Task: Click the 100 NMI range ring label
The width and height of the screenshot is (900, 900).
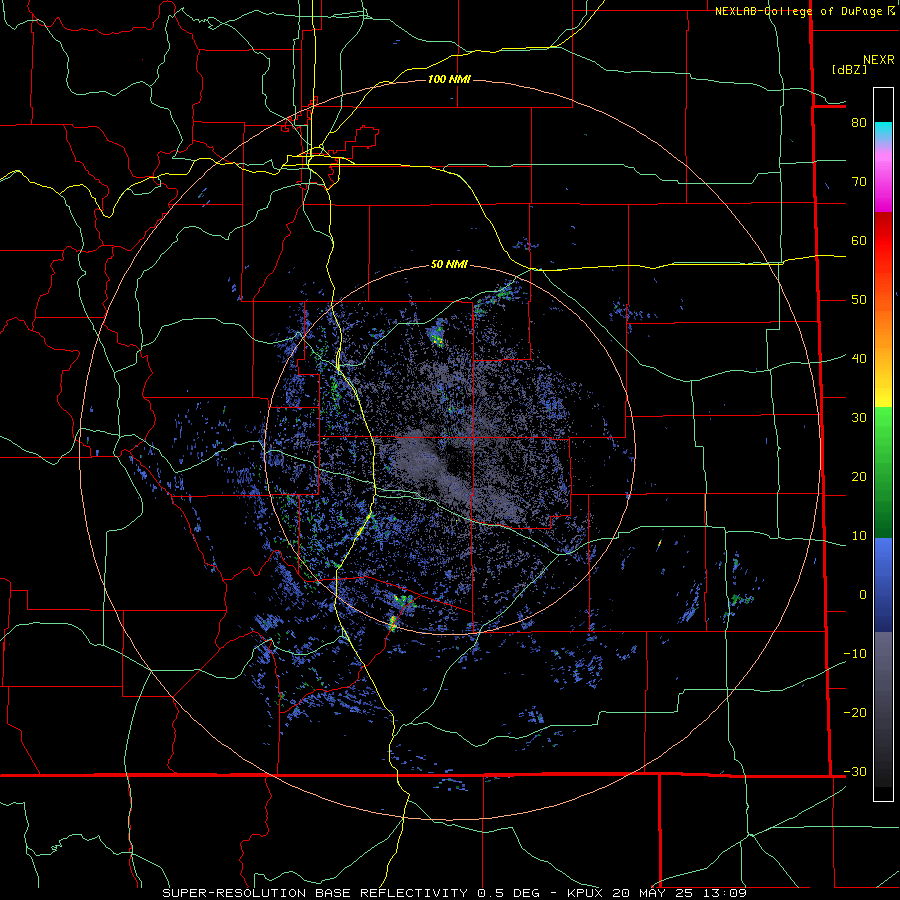Action: point(449,79)
